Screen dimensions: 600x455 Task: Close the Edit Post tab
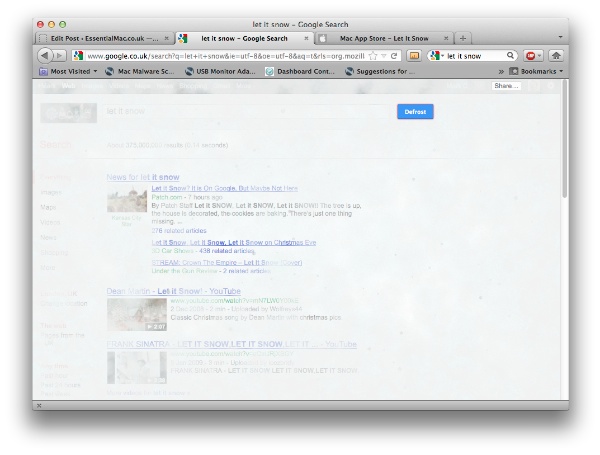pos(166,38)
